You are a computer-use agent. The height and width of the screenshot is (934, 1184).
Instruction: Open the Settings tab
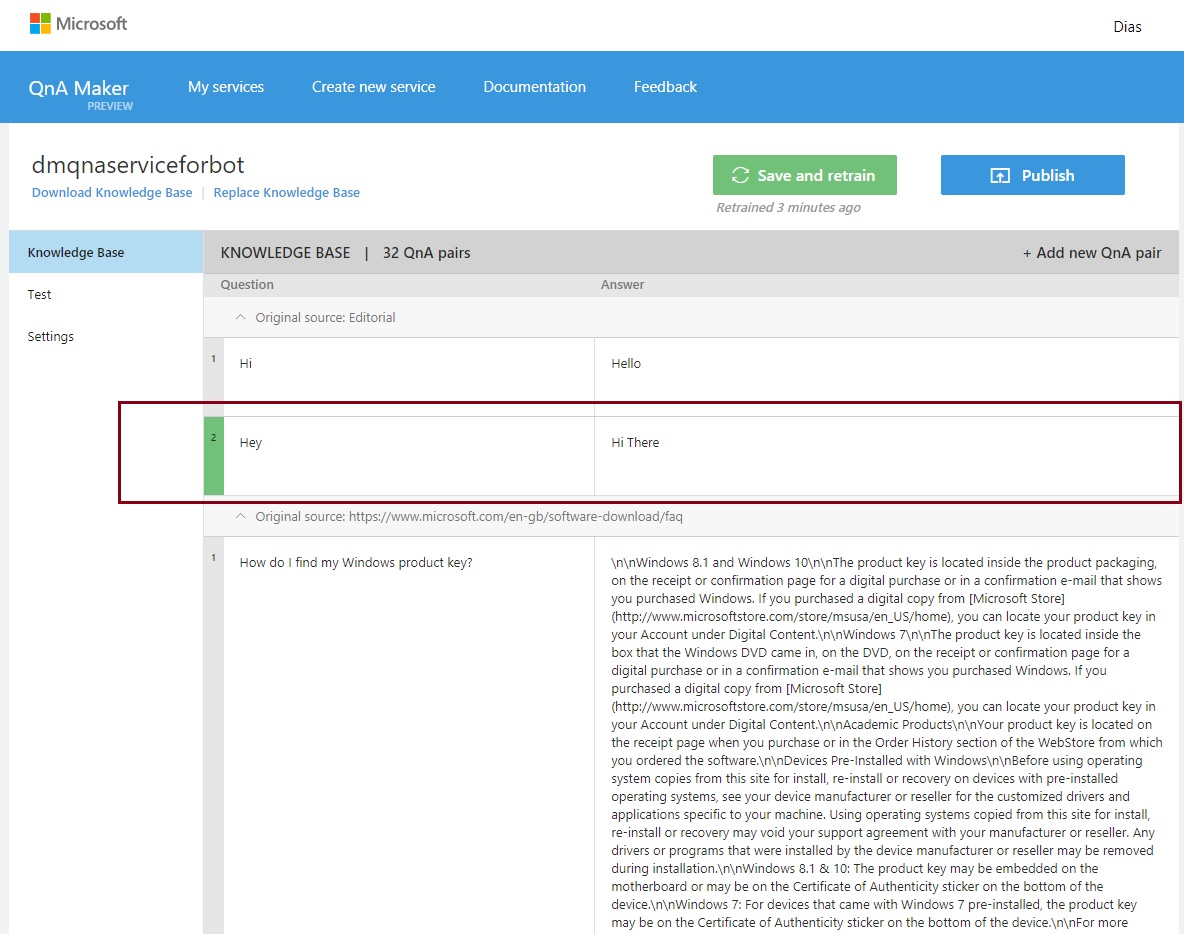pyautogui.click(x=50, y=336)
